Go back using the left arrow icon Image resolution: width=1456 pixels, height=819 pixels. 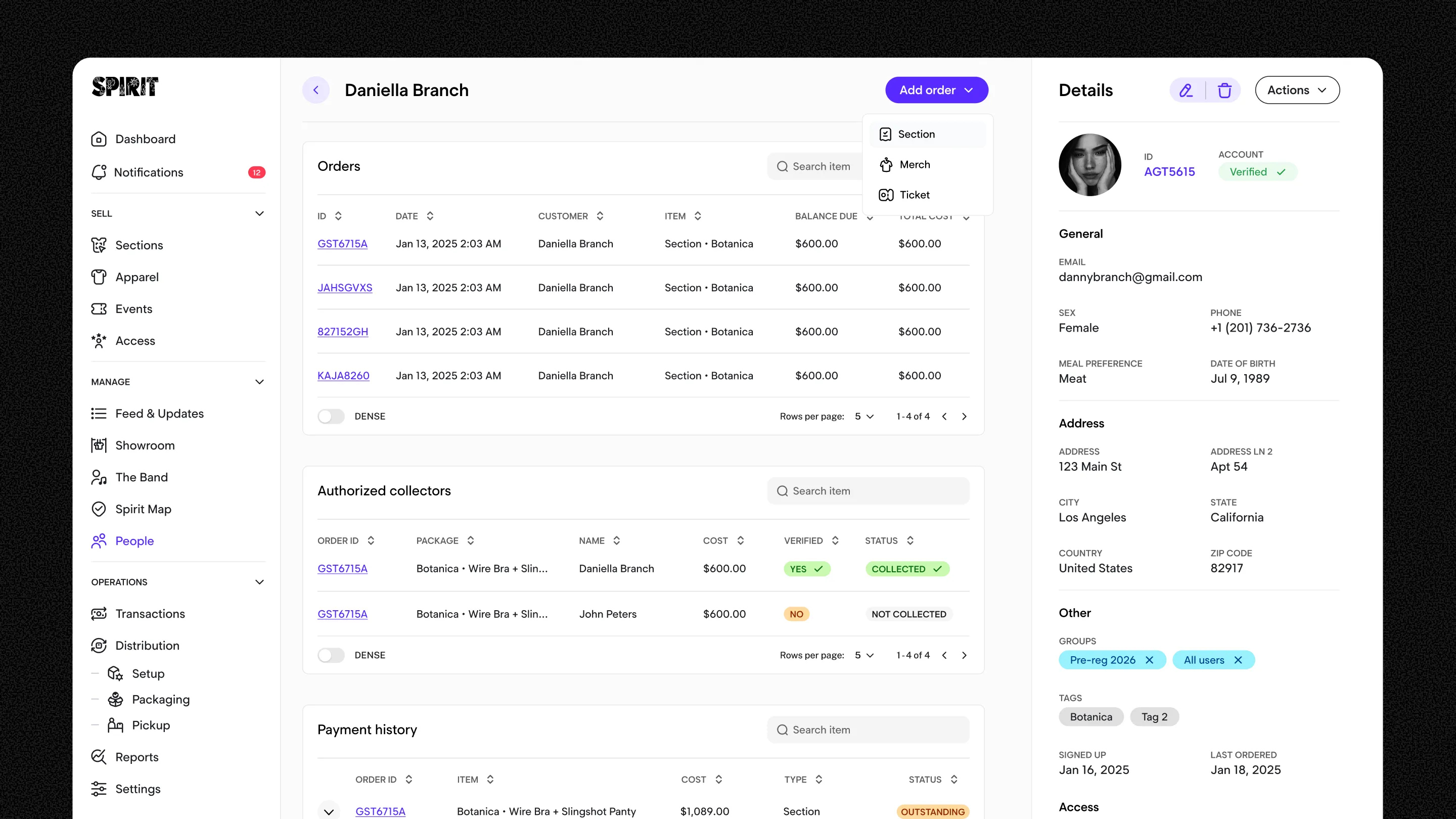[x=316, y=90]
